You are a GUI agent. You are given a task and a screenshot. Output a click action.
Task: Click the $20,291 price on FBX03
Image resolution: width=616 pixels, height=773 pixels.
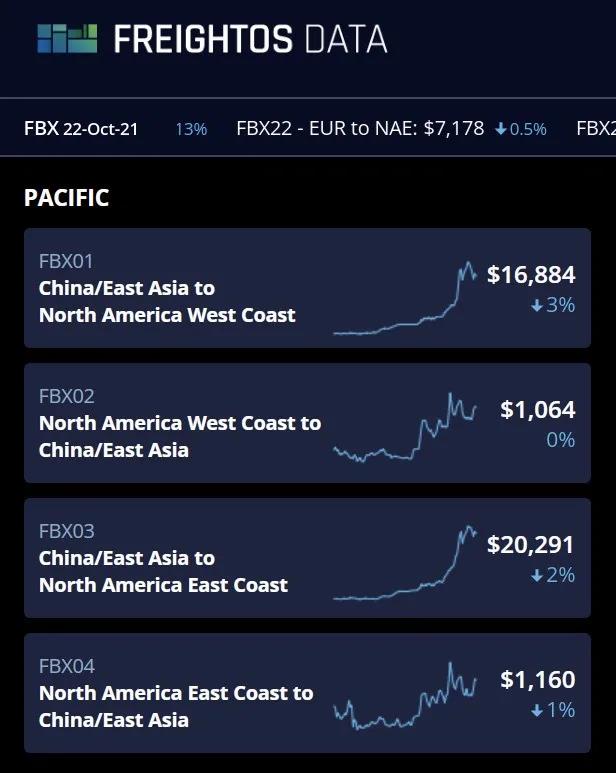coord(531,544)
